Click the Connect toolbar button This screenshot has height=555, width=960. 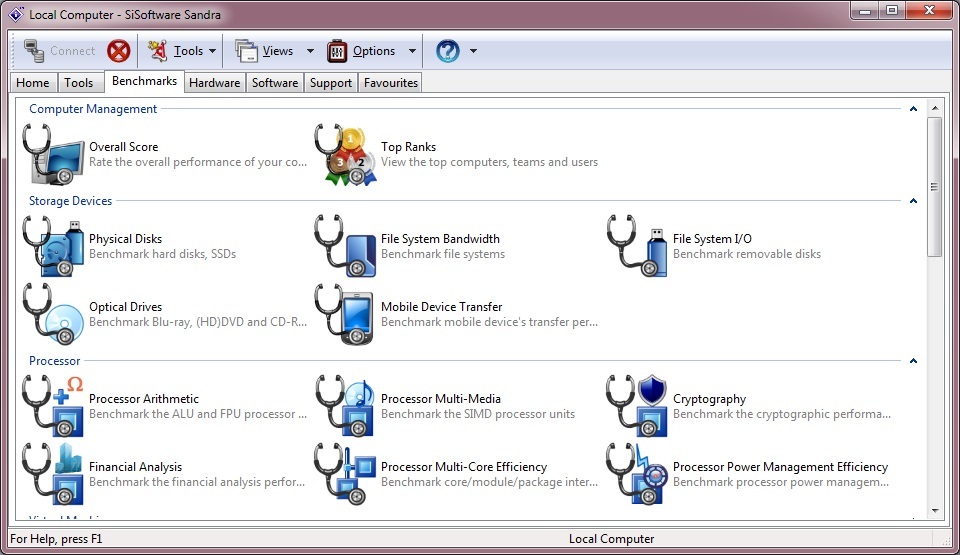tap(59, 51)
